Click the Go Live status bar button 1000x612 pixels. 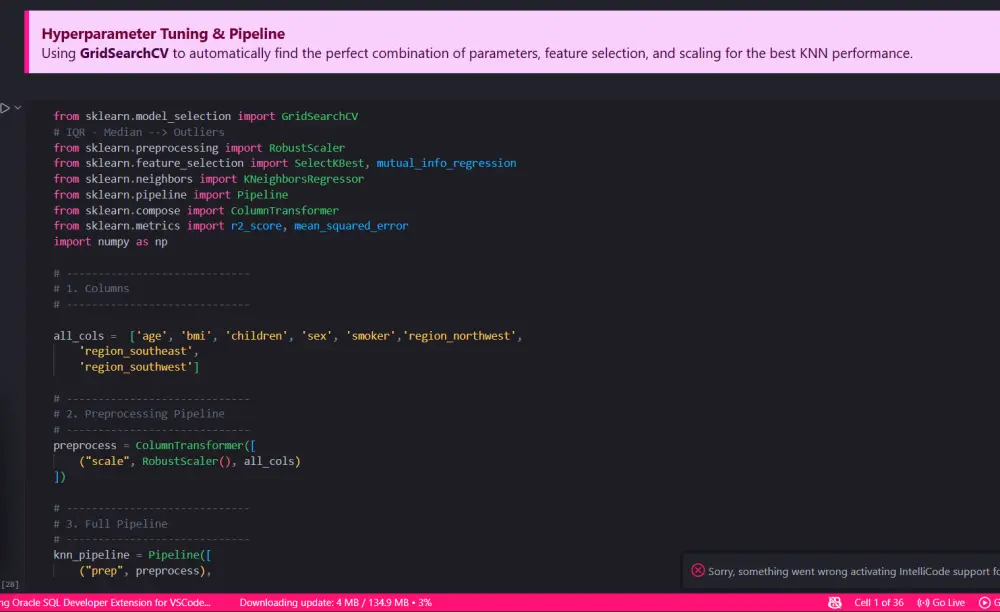tap(942, 603)
